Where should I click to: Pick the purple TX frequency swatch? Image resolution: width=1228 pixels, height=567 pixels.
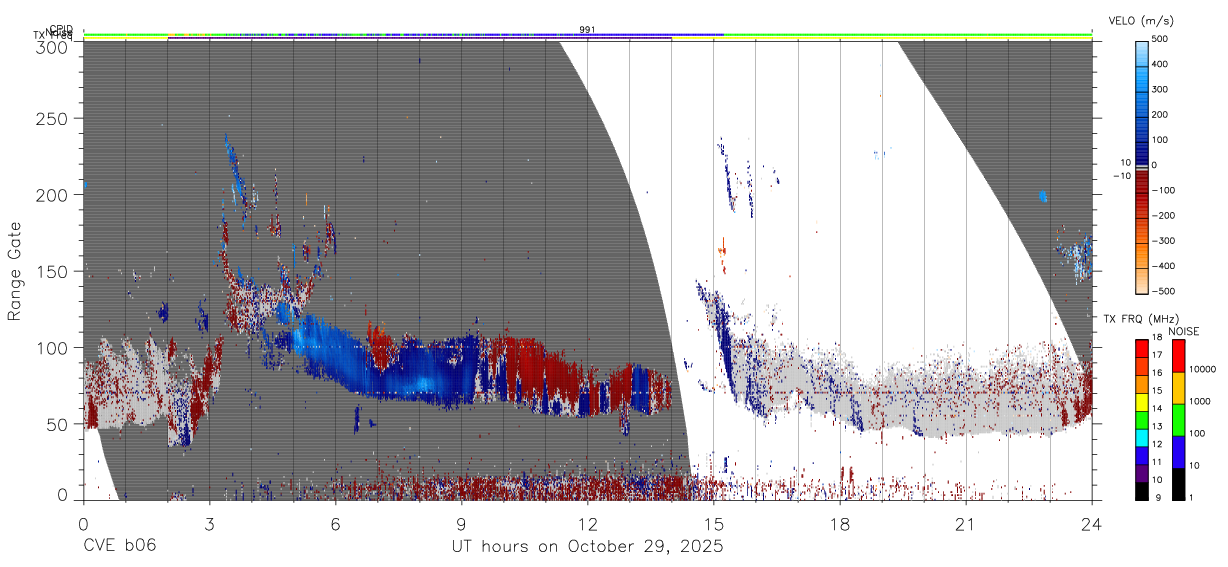click(1141, 472)
